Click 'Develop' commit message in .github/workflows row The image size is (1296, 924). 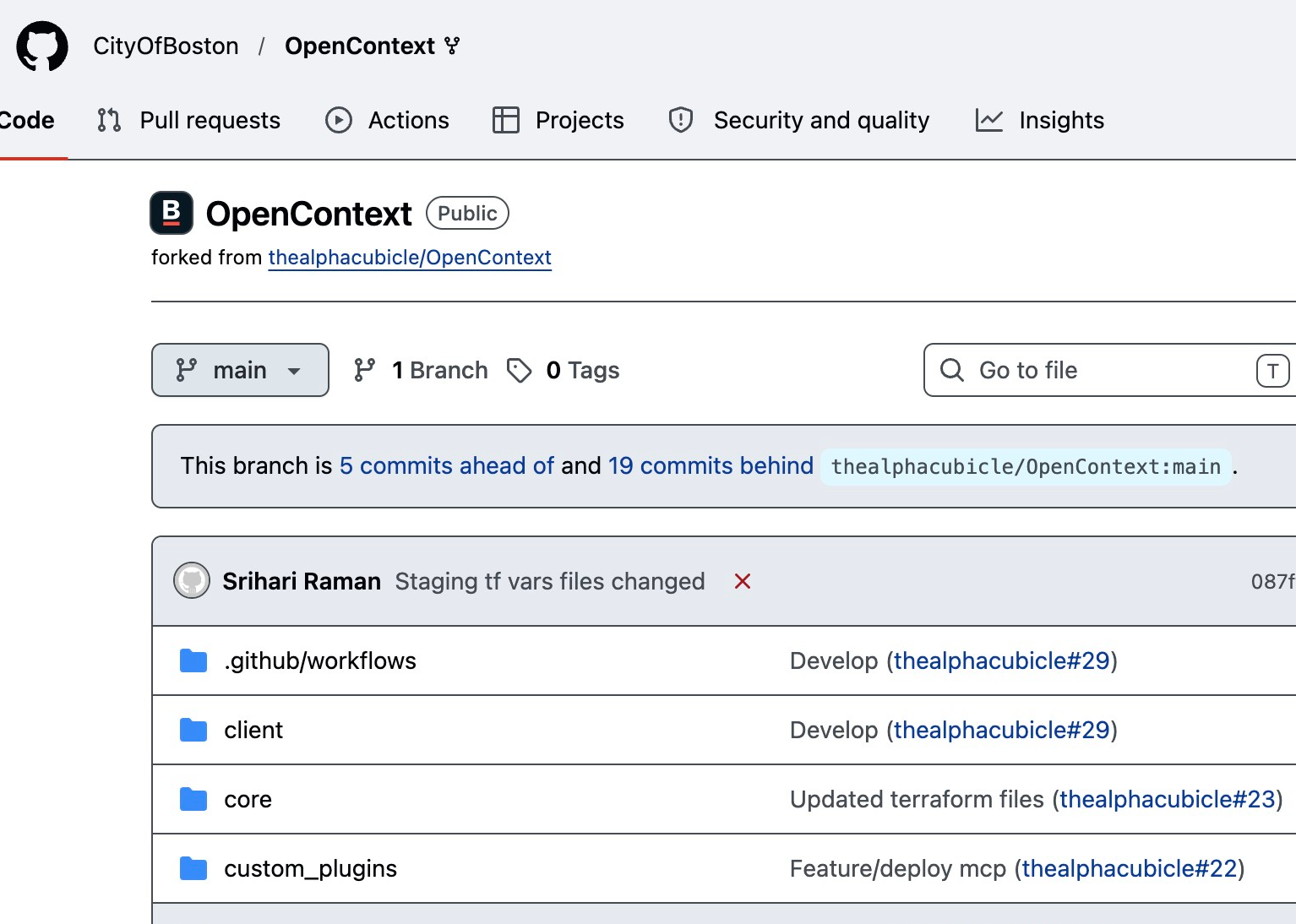[834, 660]
